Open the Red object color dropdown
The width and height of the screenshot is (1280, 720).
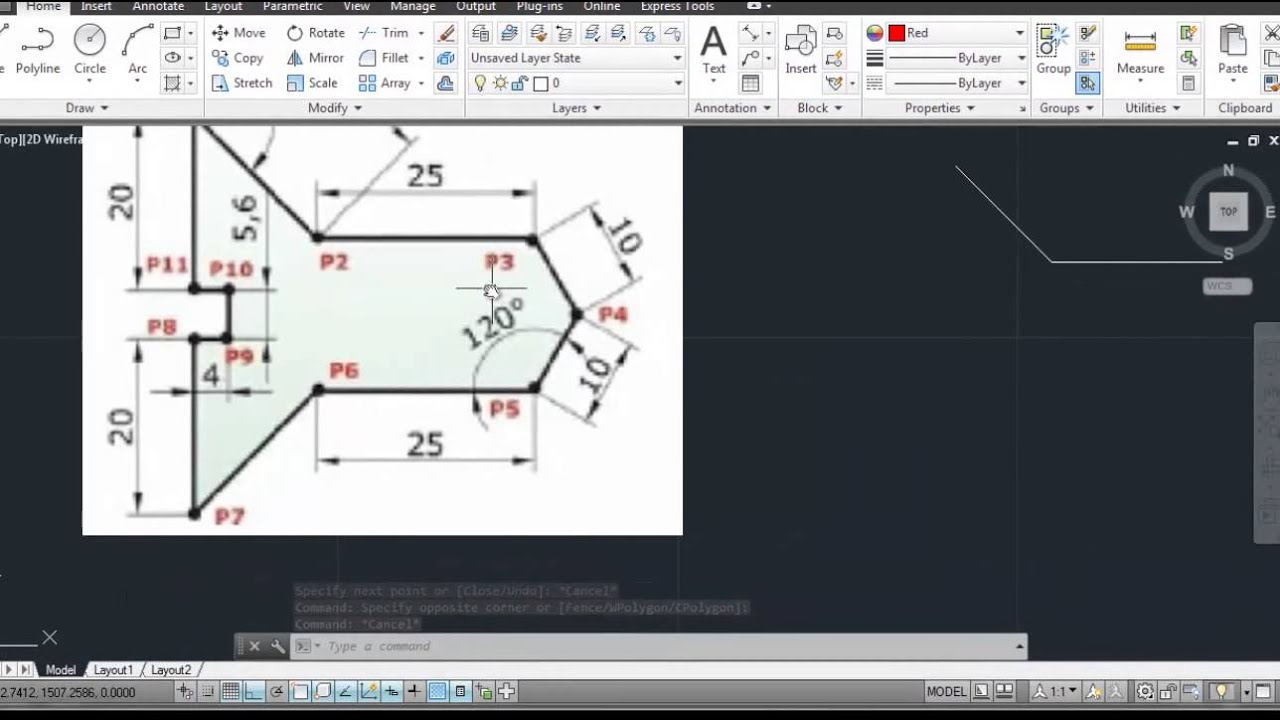(x=956, y=33)
